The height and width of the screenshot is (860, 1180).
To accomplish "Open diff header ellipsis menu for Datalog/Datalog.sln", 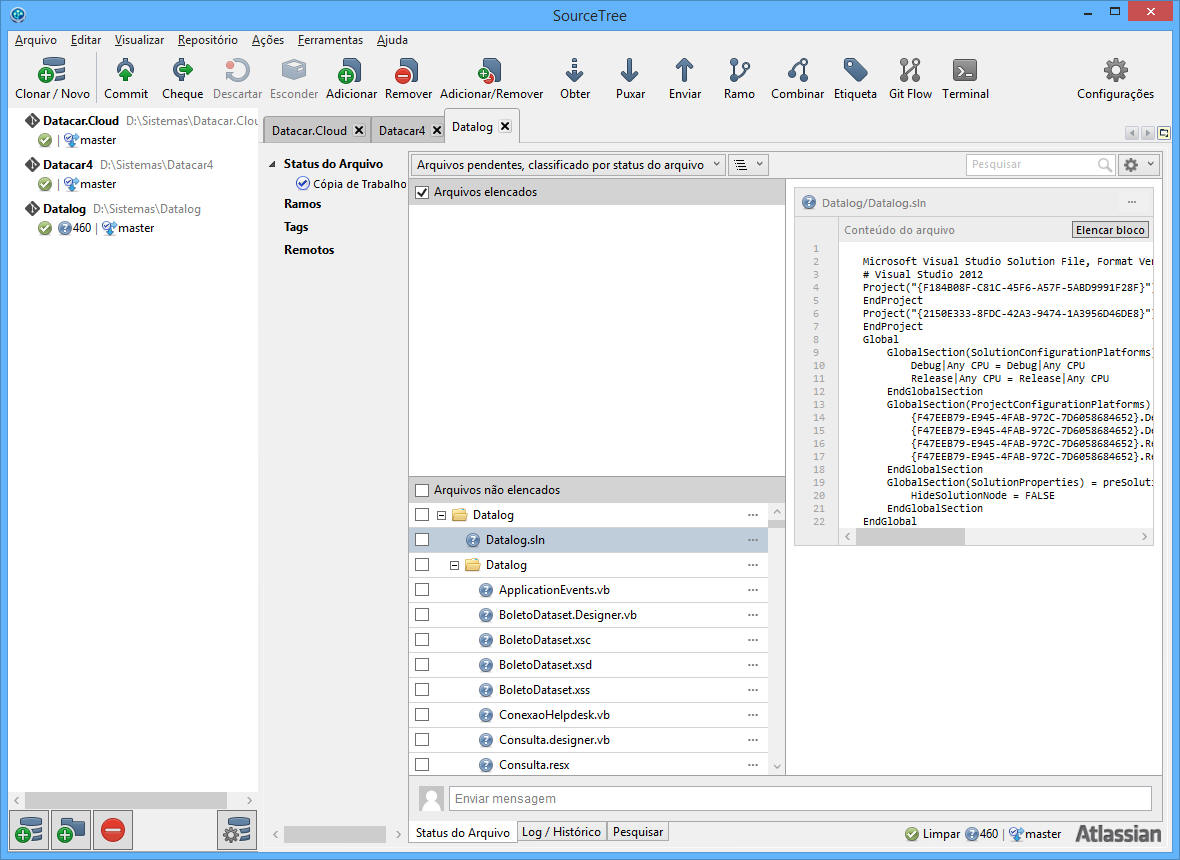I will [1132, 202].
